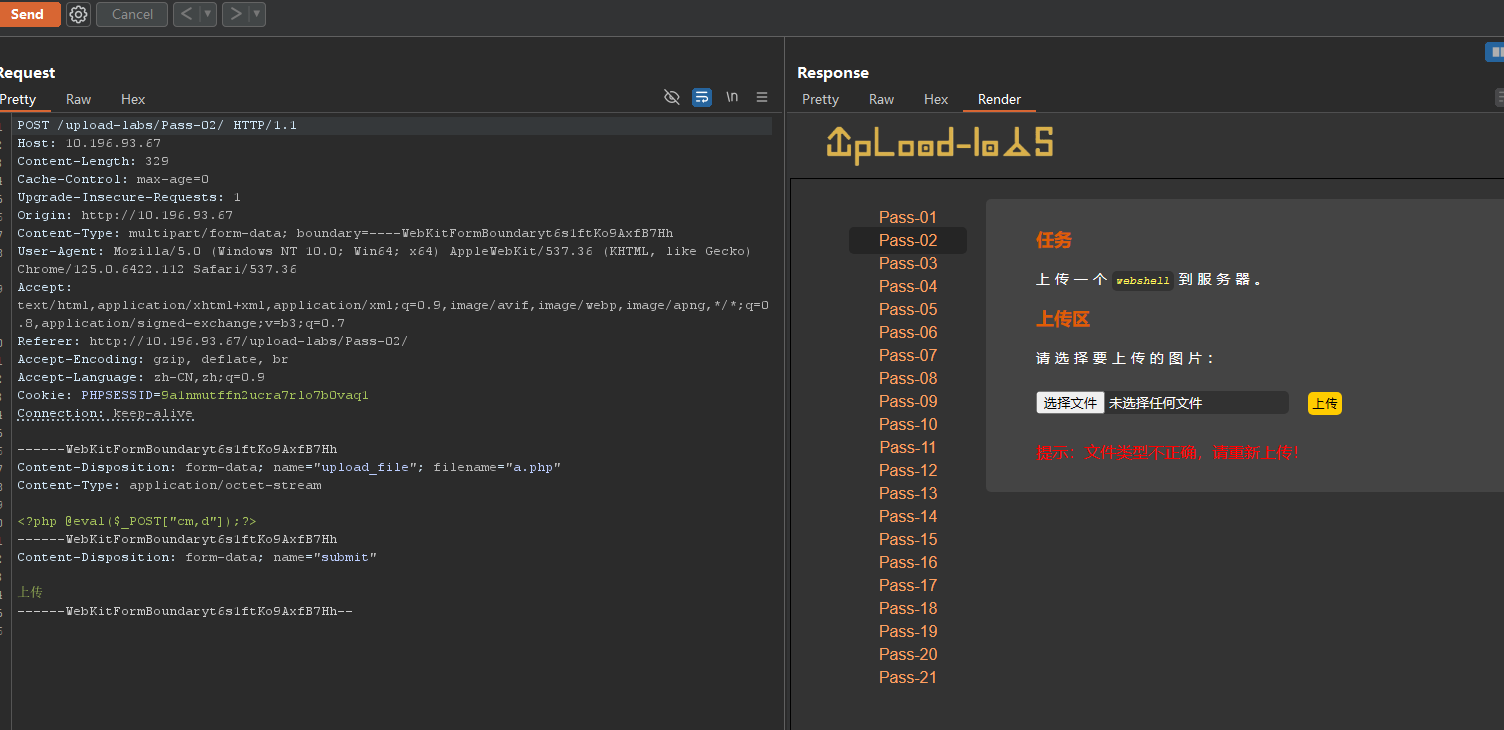1504x730 pixels.
Task: Open the previous-request history dropdown arrow
Action: 208,14
